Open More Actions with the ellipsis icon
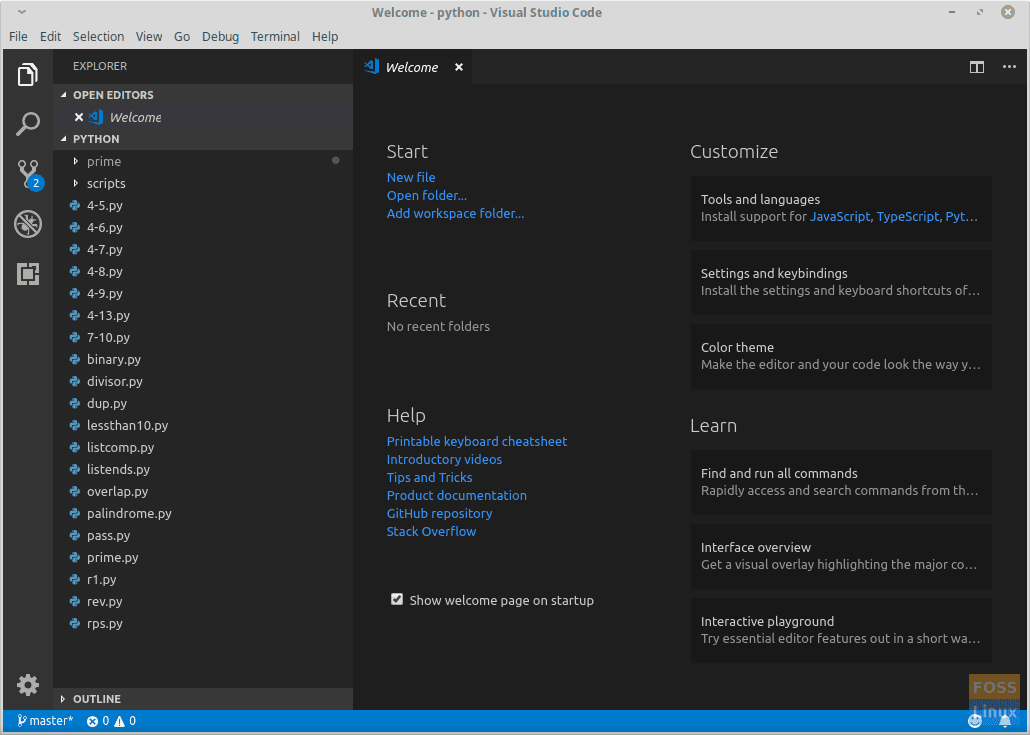The height and width of the screenshot is (735, 1030). 1008,67
